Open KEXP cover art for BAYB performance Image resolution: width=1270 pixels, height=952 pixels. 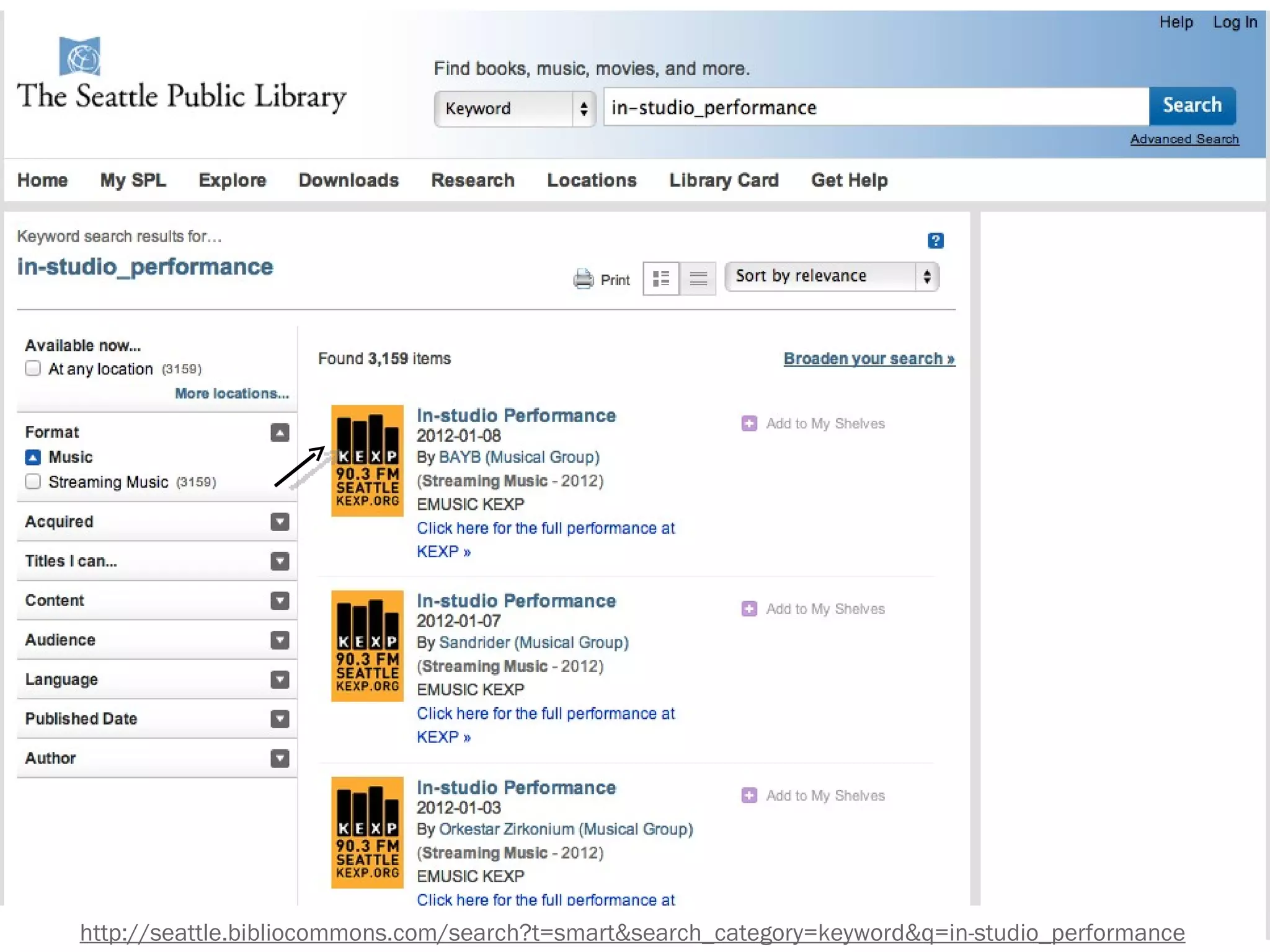pyautogui.click(x=367, y=461)
